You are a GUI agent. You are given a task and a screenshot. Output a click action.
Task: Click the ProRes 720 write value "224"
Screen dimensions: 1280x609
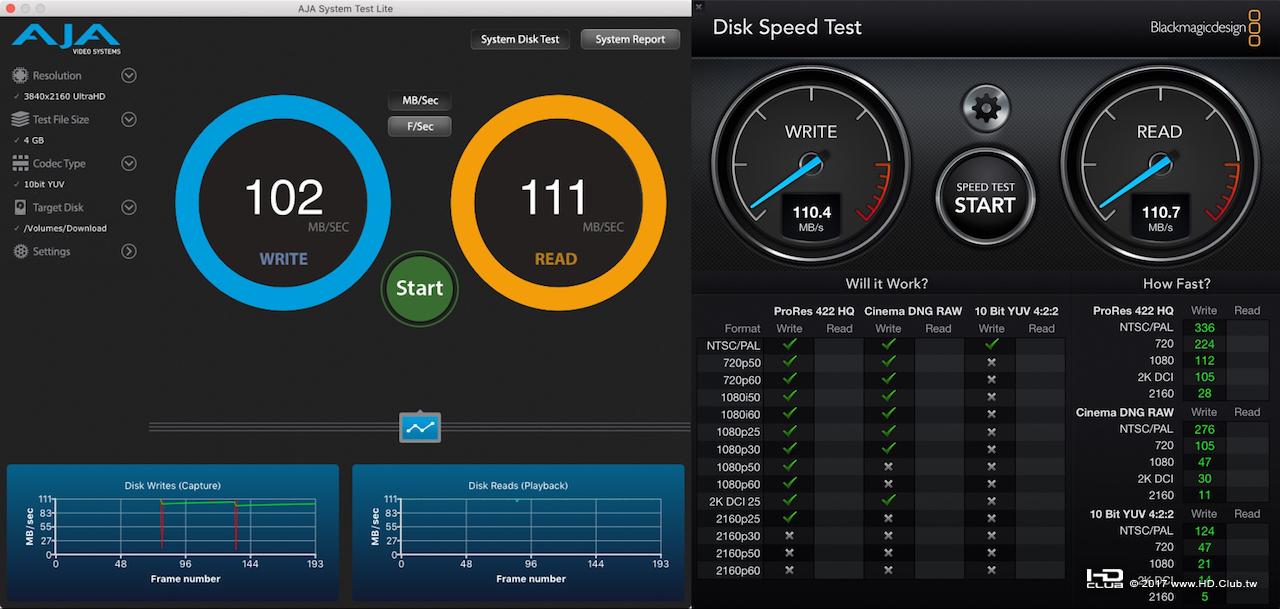point(1204,345)
